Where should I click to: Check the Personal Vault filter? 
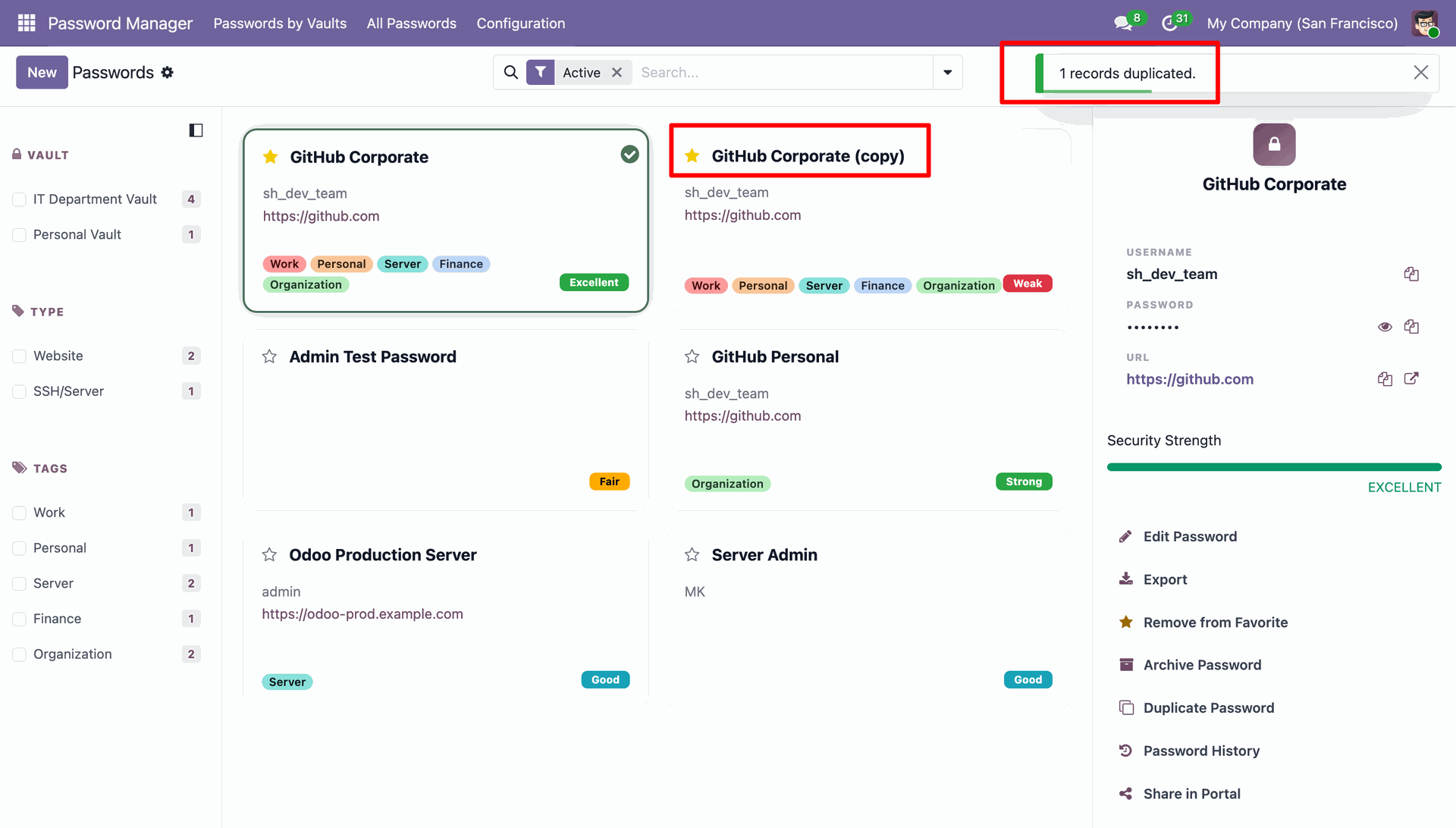[20, 235]
